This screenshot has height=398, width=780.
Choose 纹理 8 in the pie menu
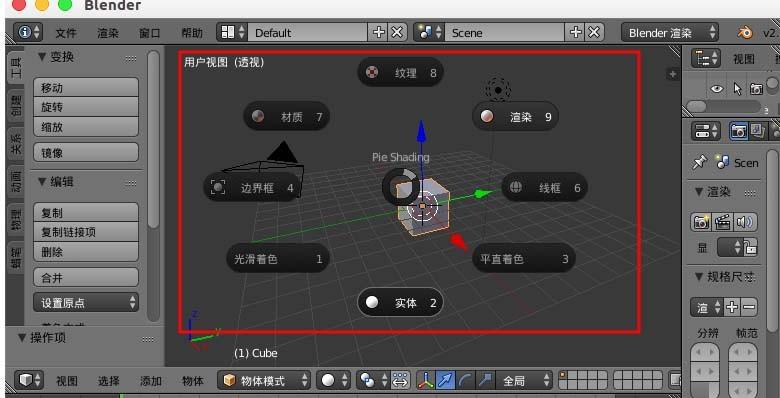click(400, 73)
